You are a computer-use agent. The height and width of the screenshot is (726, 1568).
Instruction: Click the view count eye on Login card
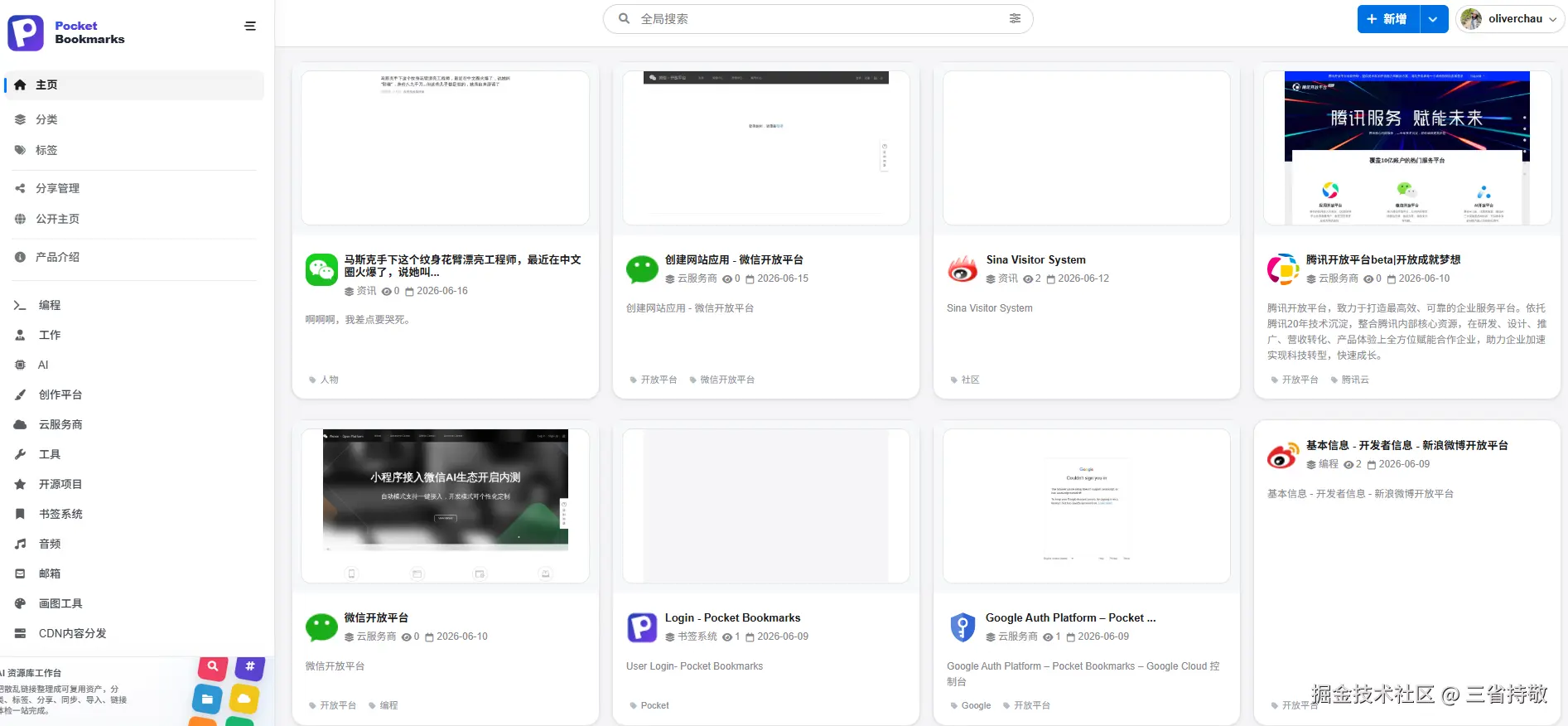726,637
